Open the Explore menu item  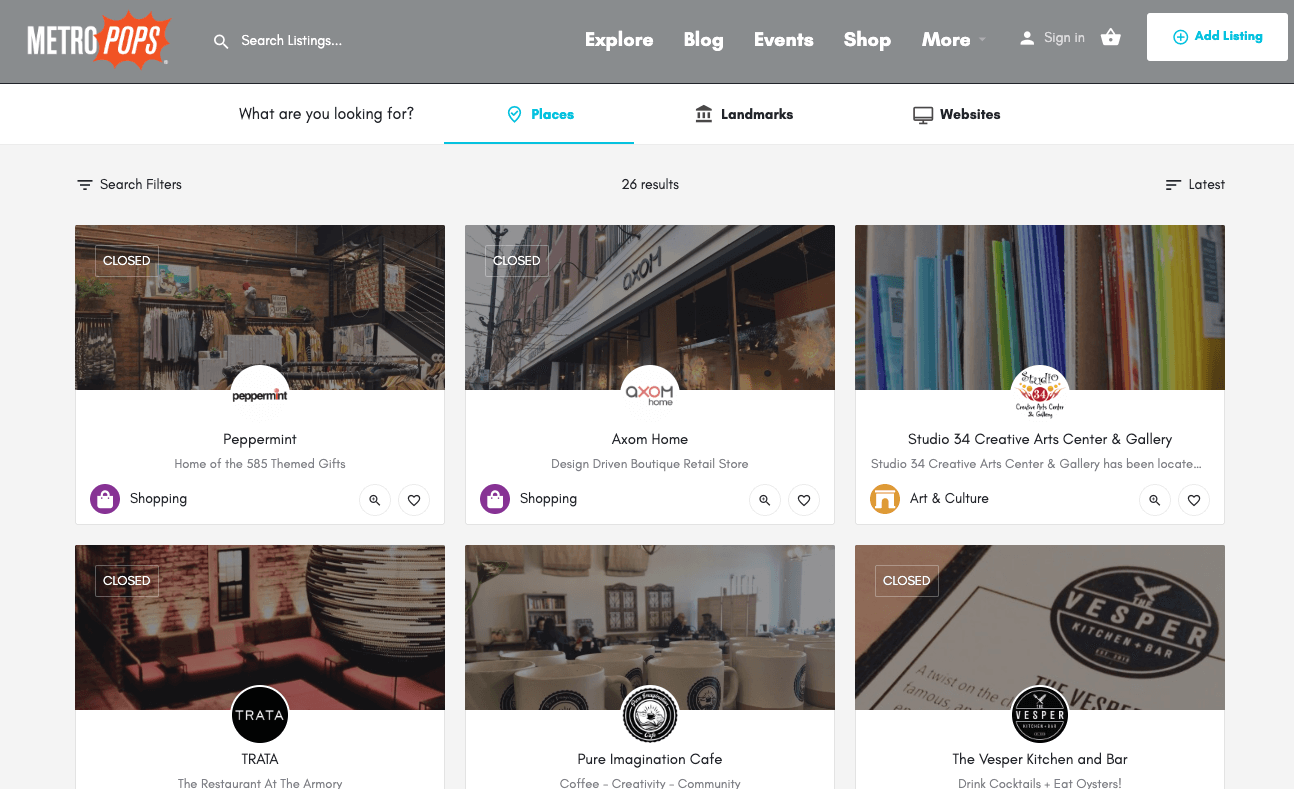pyautogui.click(x=619, y=40)
